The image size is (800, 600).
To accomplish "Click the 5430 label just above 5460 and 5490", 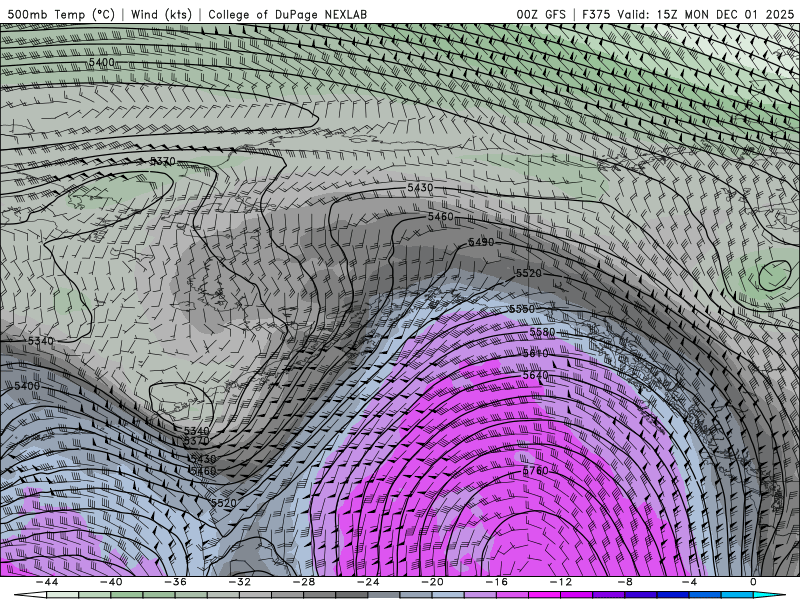I will [420, 188].
